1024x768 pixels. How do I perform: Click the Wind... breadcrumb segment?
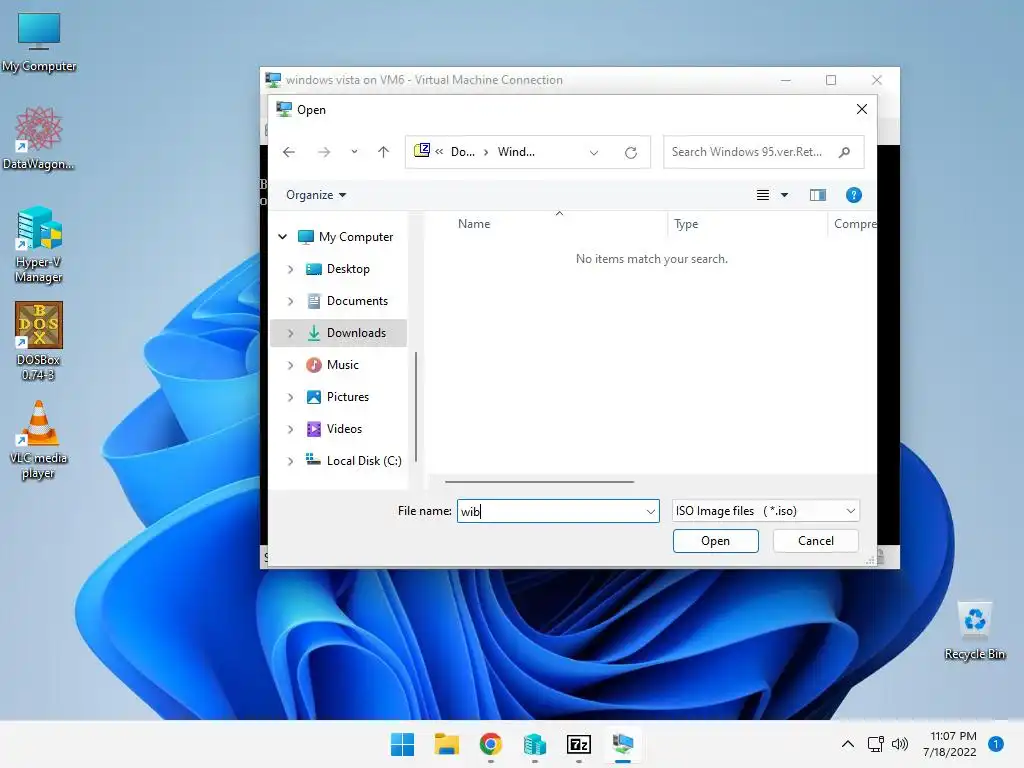(x=516, y=152)
